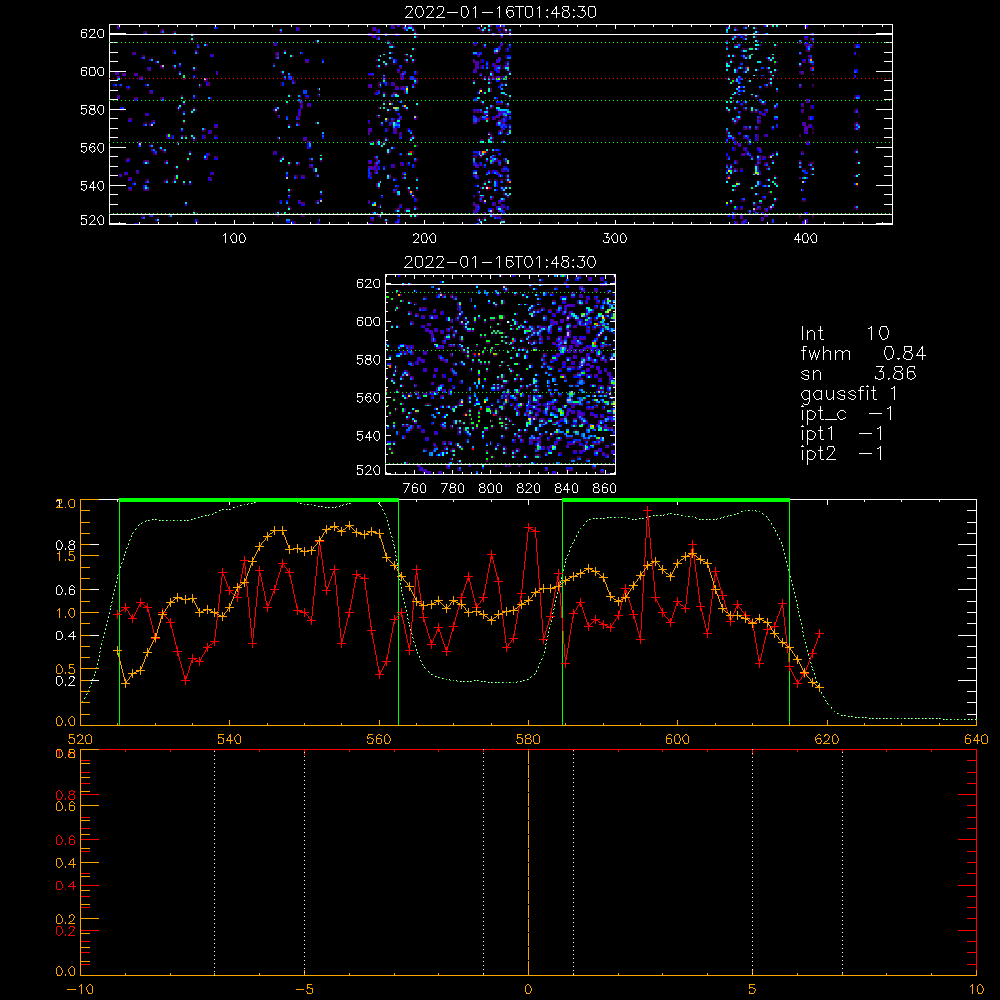Click the 'sn 3.86' readout

tap(858, 373)
